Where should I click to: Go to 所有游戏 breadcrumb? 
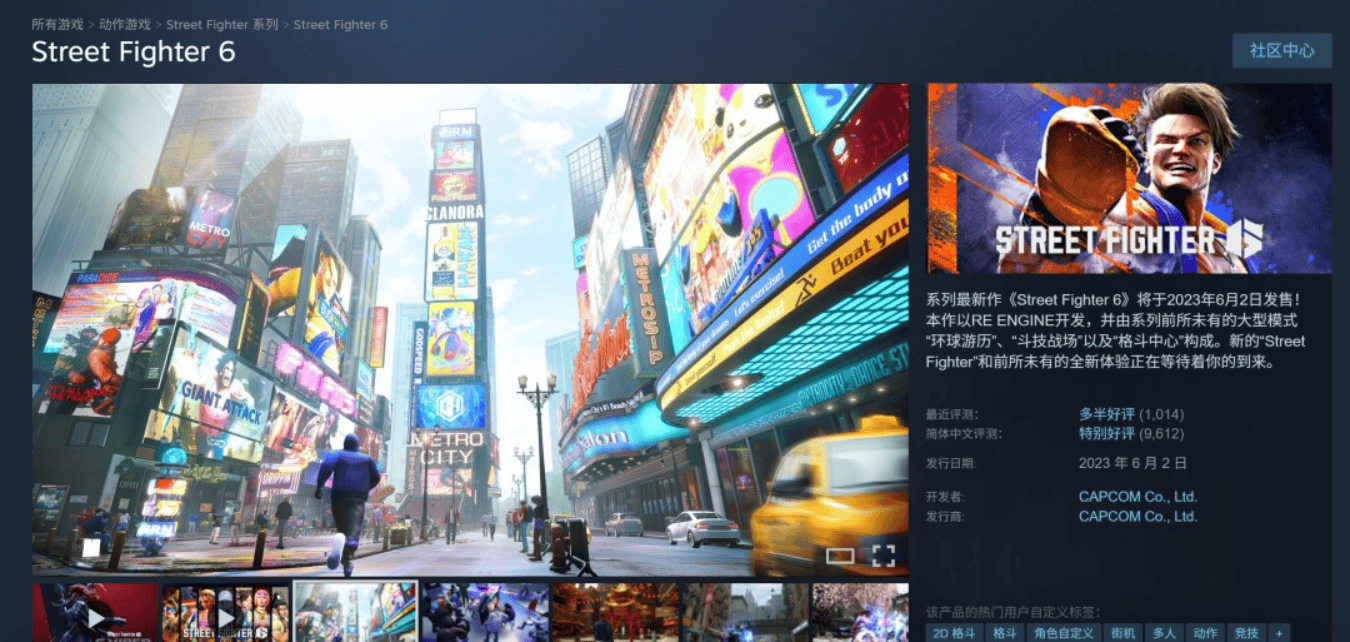57,24
